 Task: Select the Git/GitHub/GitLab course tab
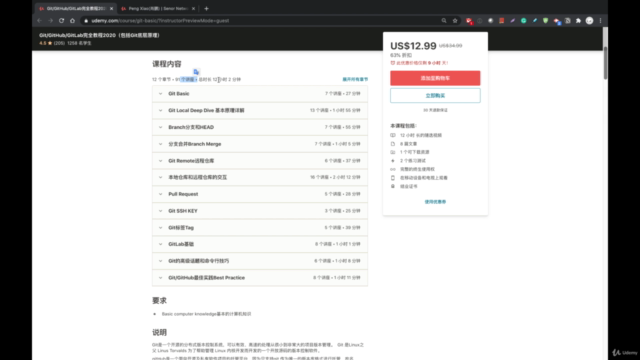click(76, 8)
